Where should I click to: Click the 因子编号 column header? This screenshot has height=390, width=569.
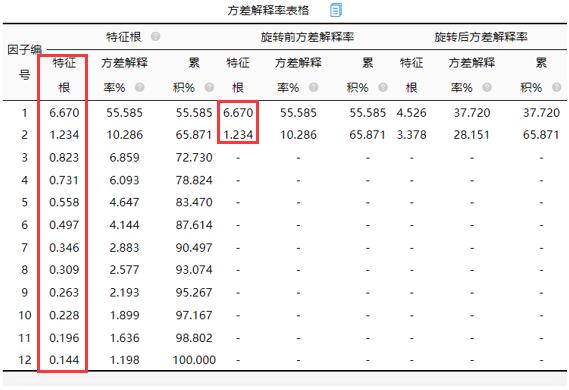tap(24, 62)
